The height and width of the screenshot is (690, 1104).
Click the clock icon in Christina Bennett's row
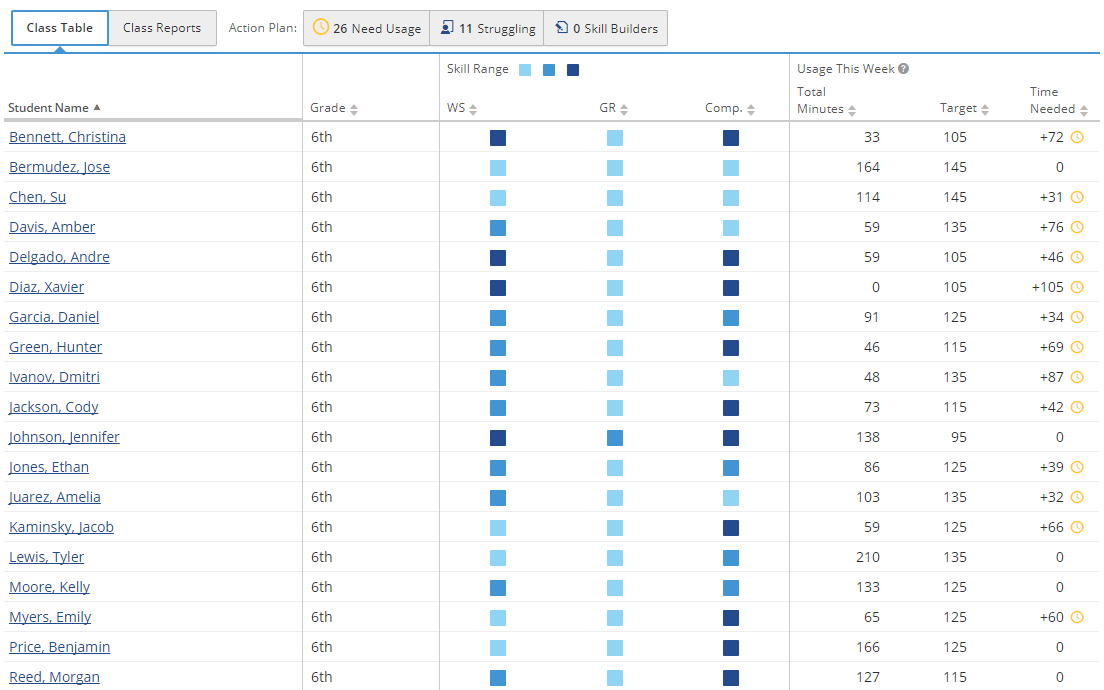[x=1077, y=137]
